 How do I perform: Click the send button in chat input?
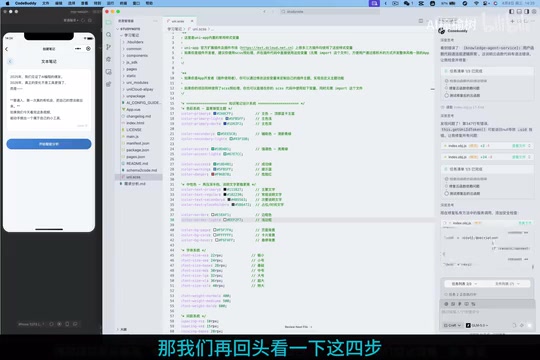coord(529,325)
